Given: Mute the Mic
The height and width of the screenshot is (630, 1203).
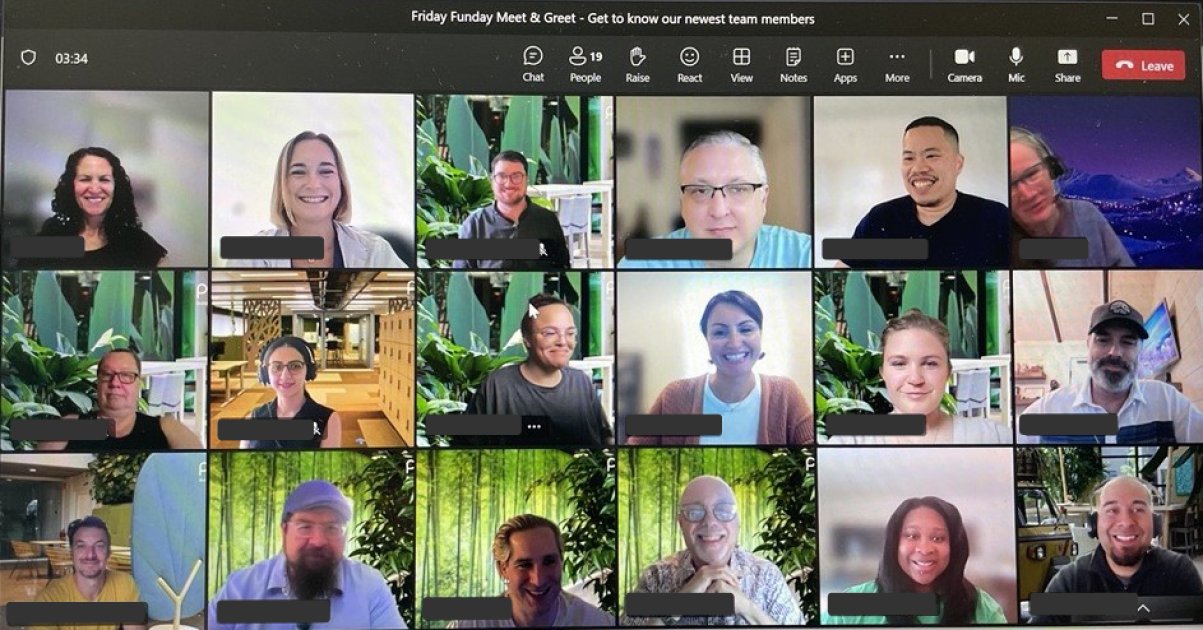Looking at the screenshot, I should click(x=1016, y=65).
